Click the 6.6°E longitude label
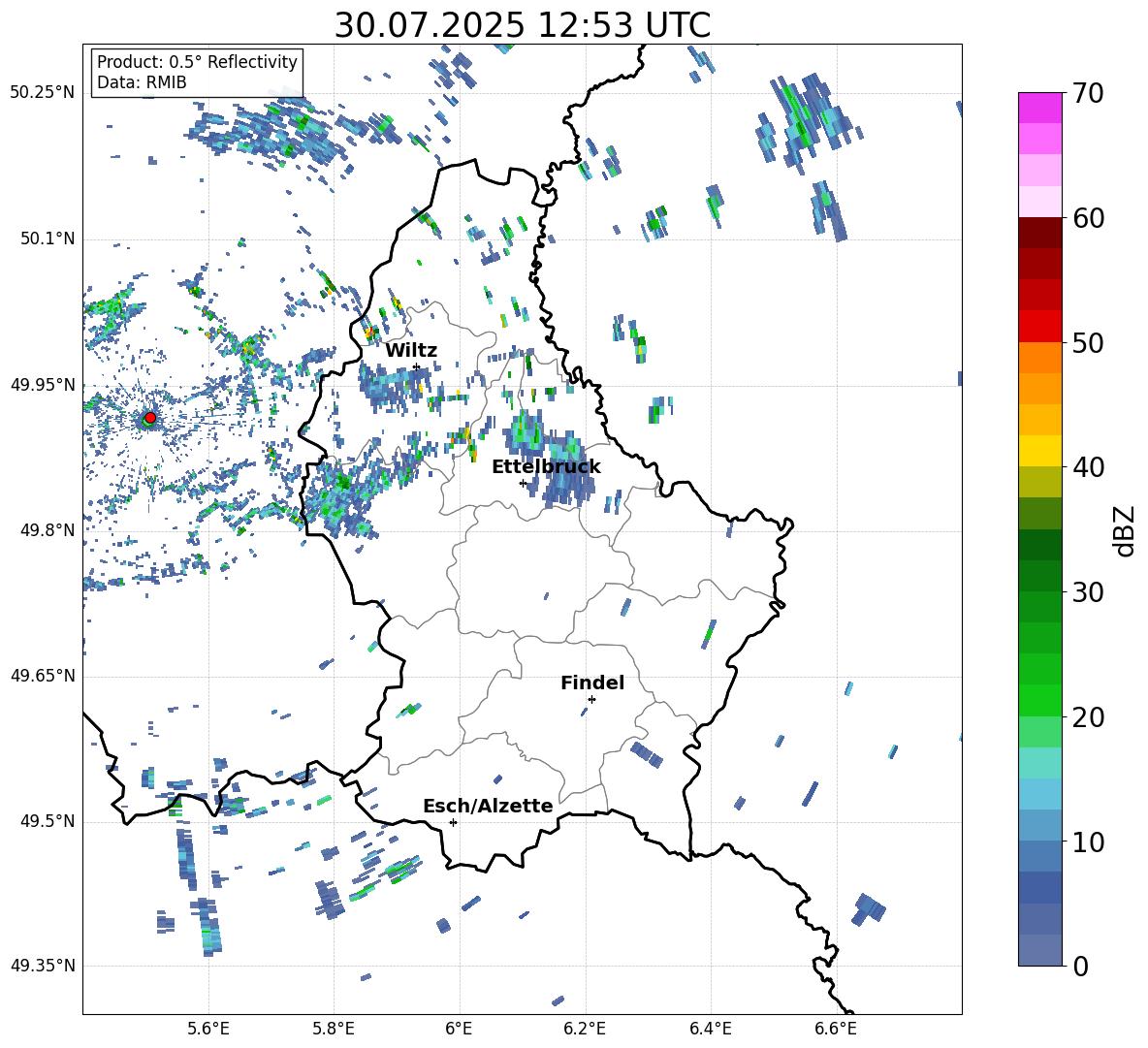The image size is (1148, 1048). coord(836,1029)
